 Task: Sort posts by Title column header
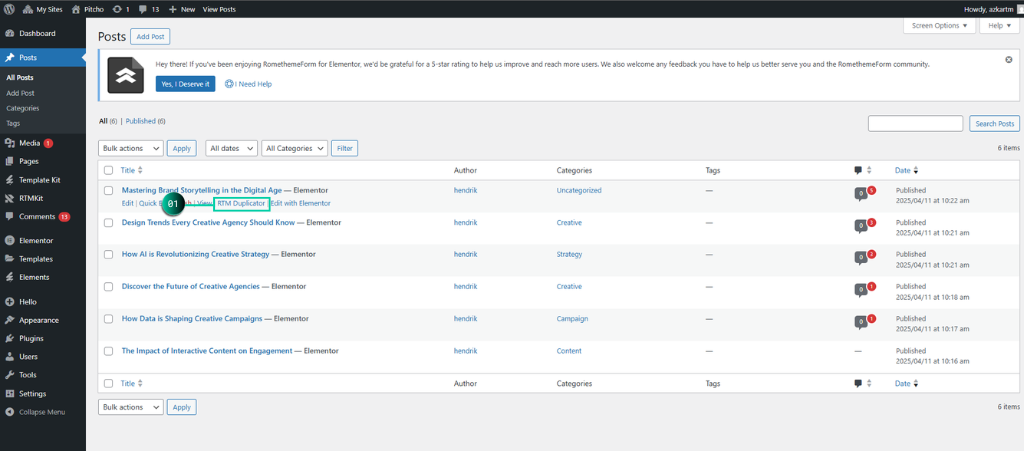[x=132, y=170]
